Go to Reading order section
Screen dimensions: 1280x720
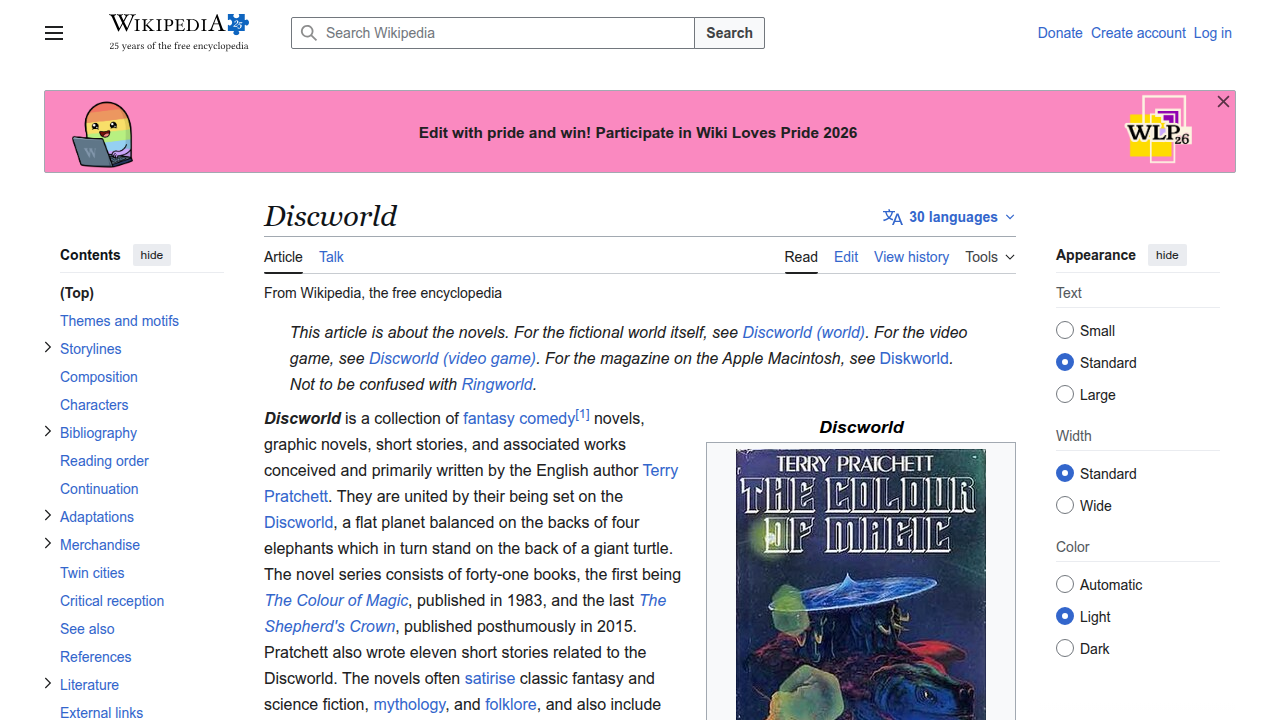click(x=104, y=461)
